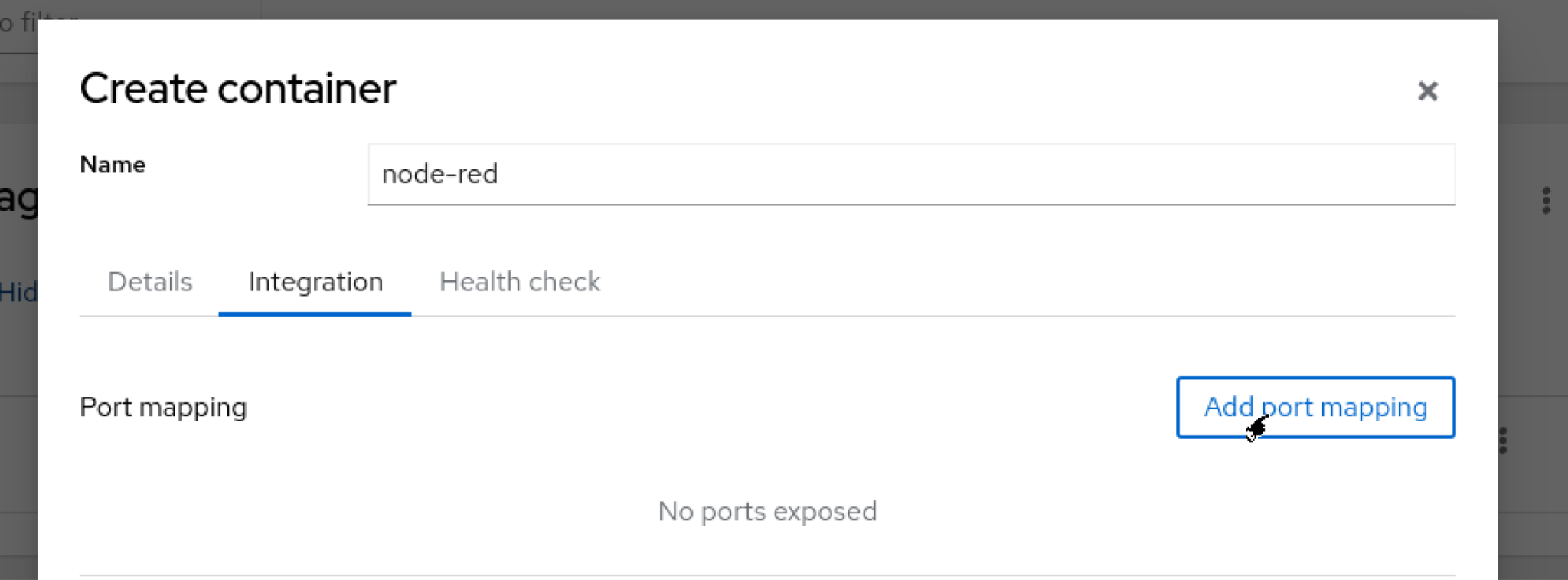
Task: Click divider below No ports exposed
Action: (x=767, y=575)
